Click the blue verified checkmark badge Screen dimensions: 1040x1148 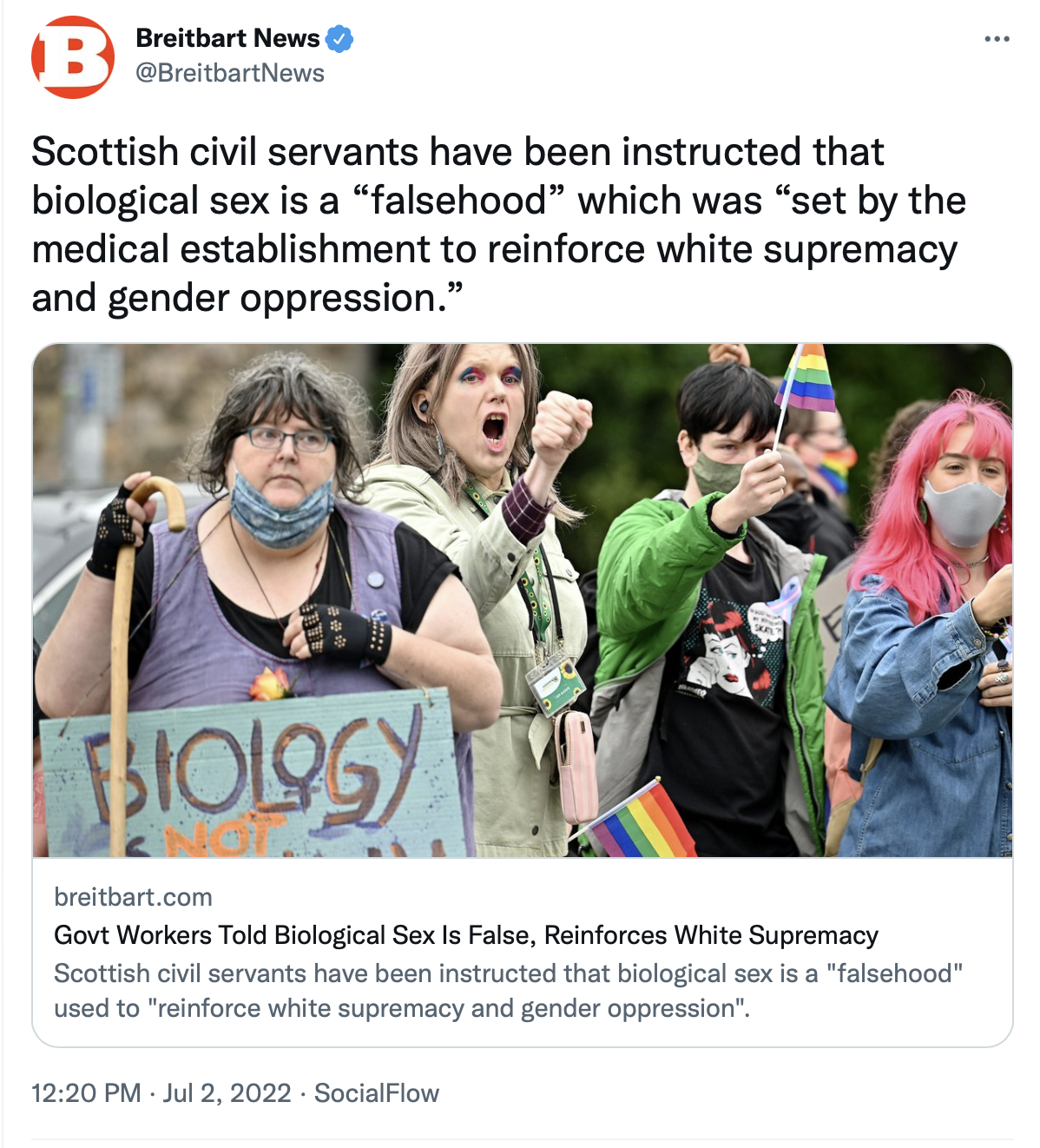point(339,39)
